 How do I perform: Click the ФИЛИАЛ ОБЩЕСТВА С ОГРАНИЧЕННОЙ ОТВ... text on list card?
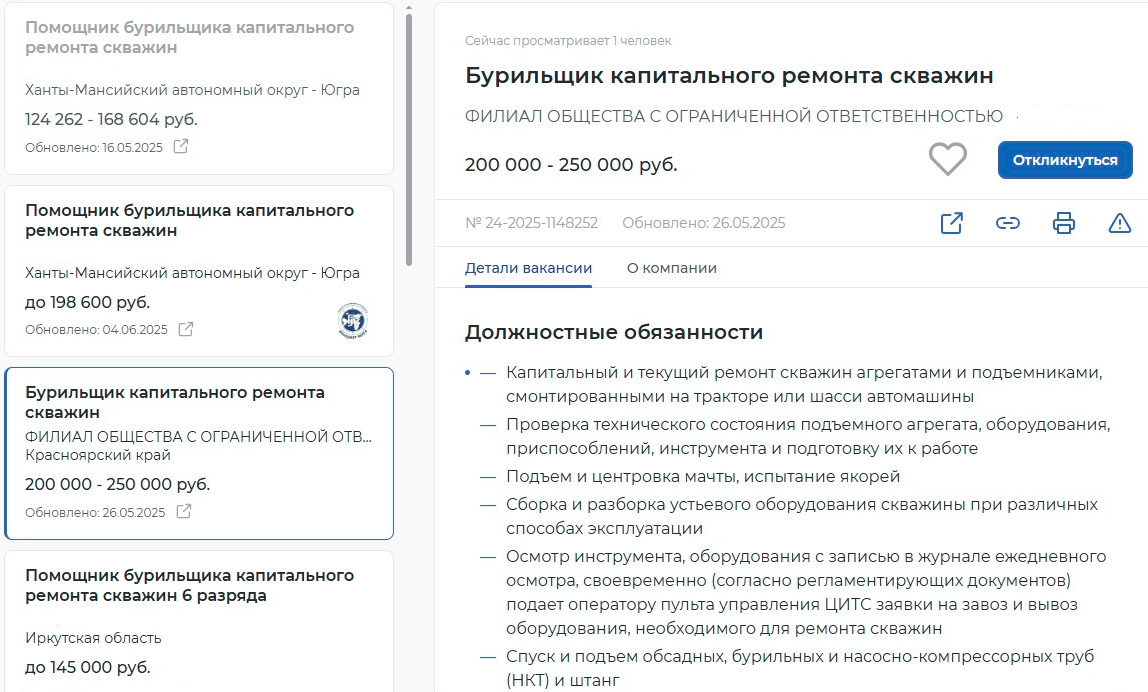pos(198,436)
